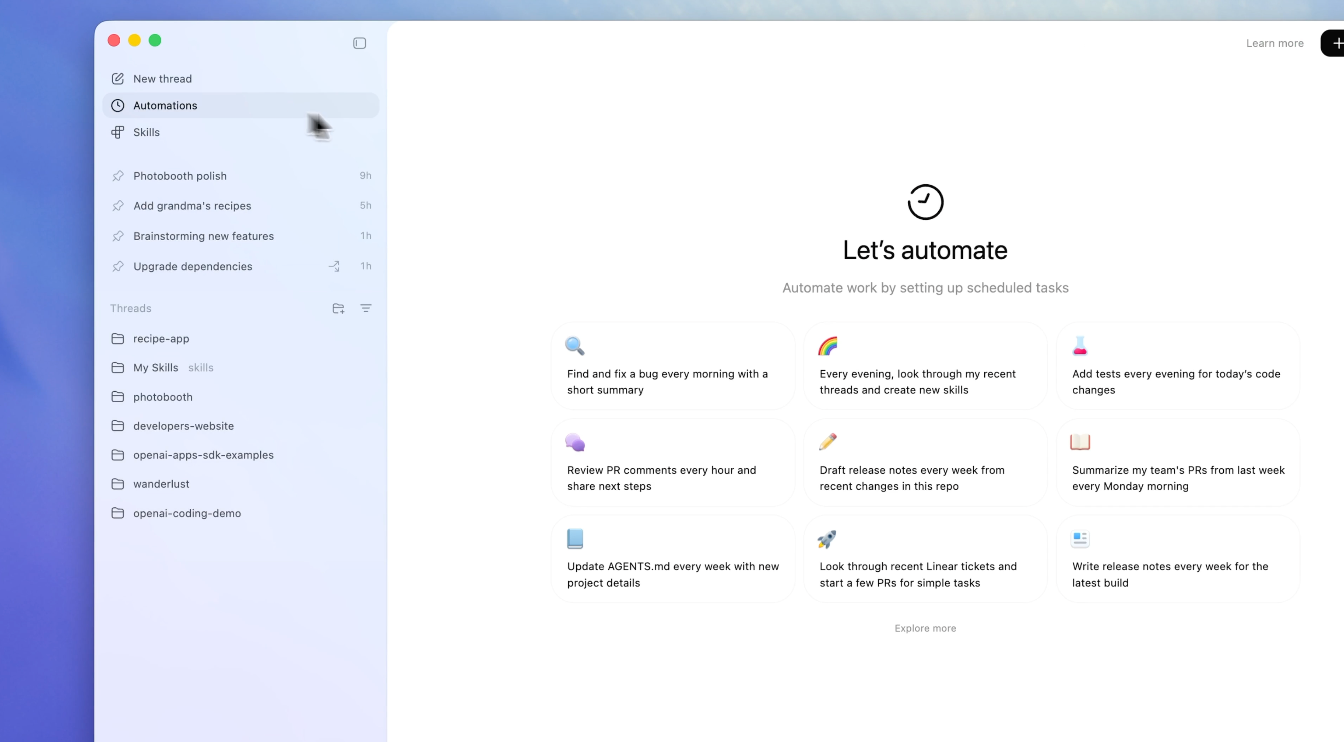This screenshot has width=1344, height=742.
Task: Select Skills in the sidebar
Action: pyautogui.click(x=146, y=132)
